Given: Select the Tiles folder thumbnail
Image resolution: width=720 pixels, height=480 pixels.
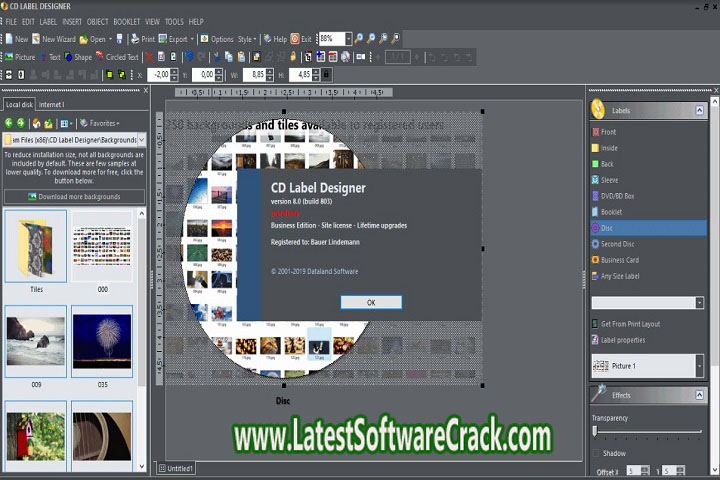Looking at the screenshot, I should [36, 247].
